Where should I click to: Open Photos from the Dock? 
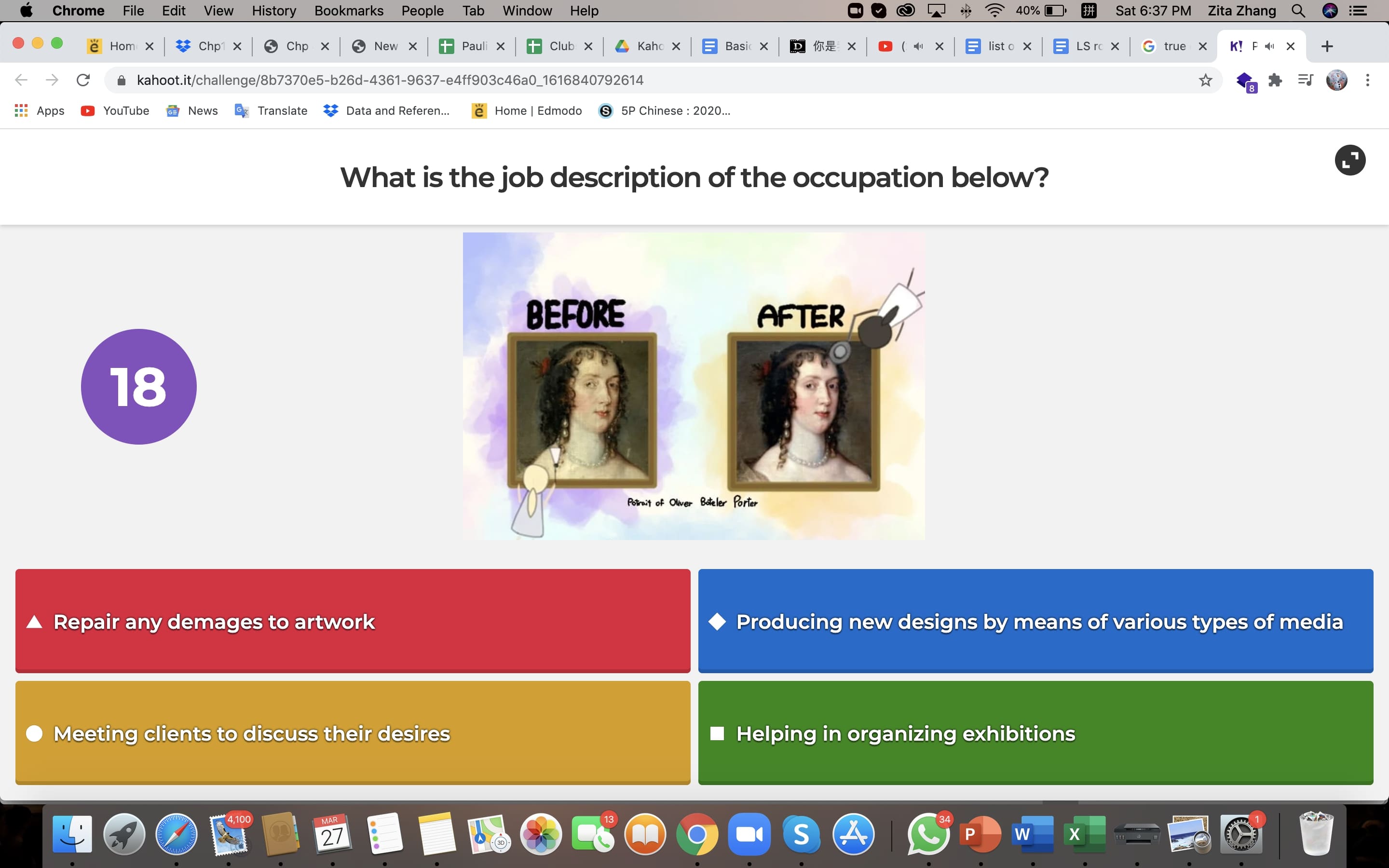click(x=541, y=834)
